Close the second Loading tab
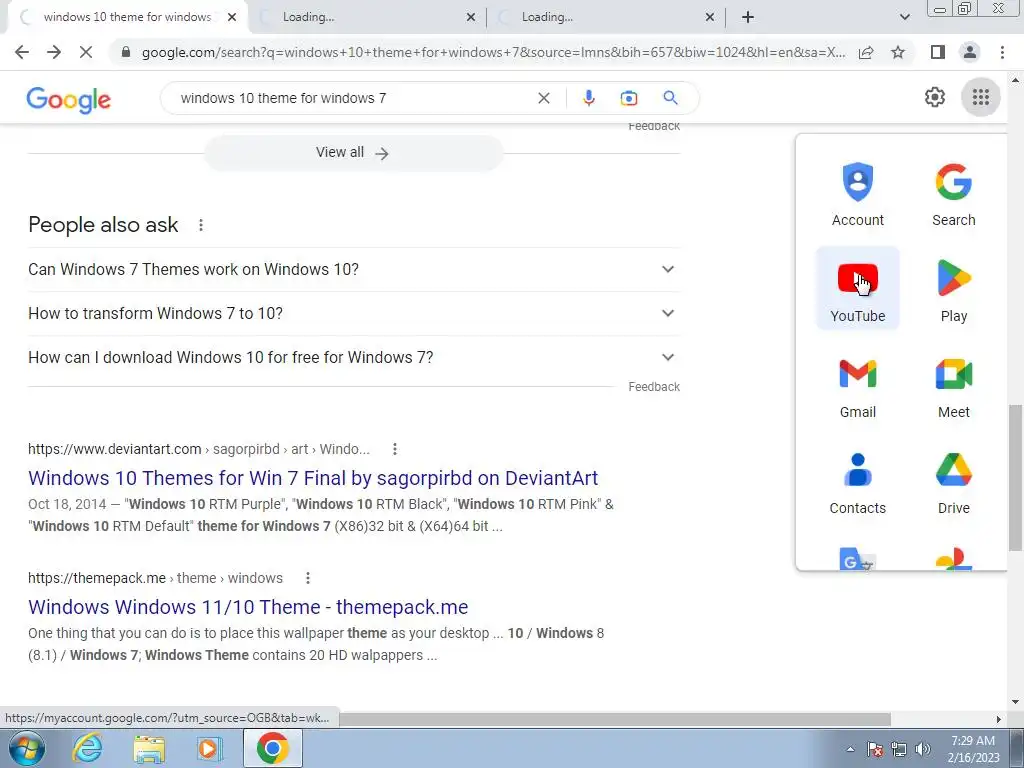 pyautogui.click(x=470, y=17)
